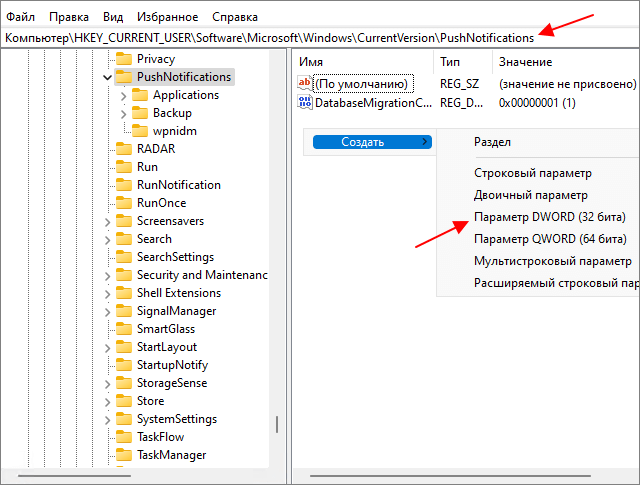The height and width of the screenshot is (485, 640).
Task: Select Строковый параметр from submenu
Action: 532,173
